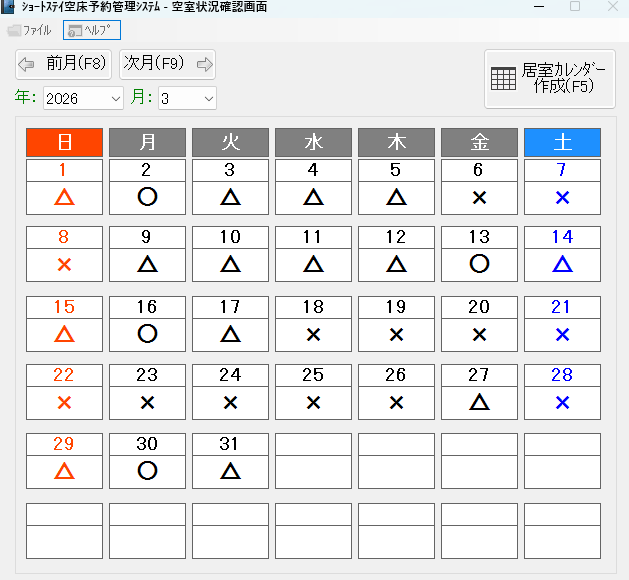Screen dimensions: 629x580
Task: Click the red 日 Sunday column header
Action: pyautogui.click(x=64, y=143)
